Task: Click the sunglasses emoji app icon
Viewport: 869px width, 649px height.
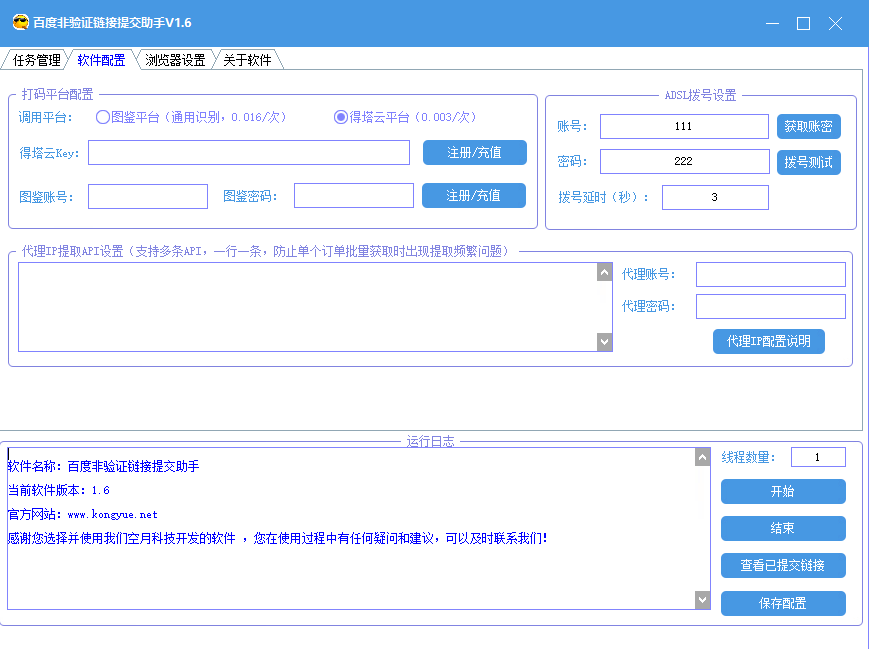Action: tap(21, 23)
